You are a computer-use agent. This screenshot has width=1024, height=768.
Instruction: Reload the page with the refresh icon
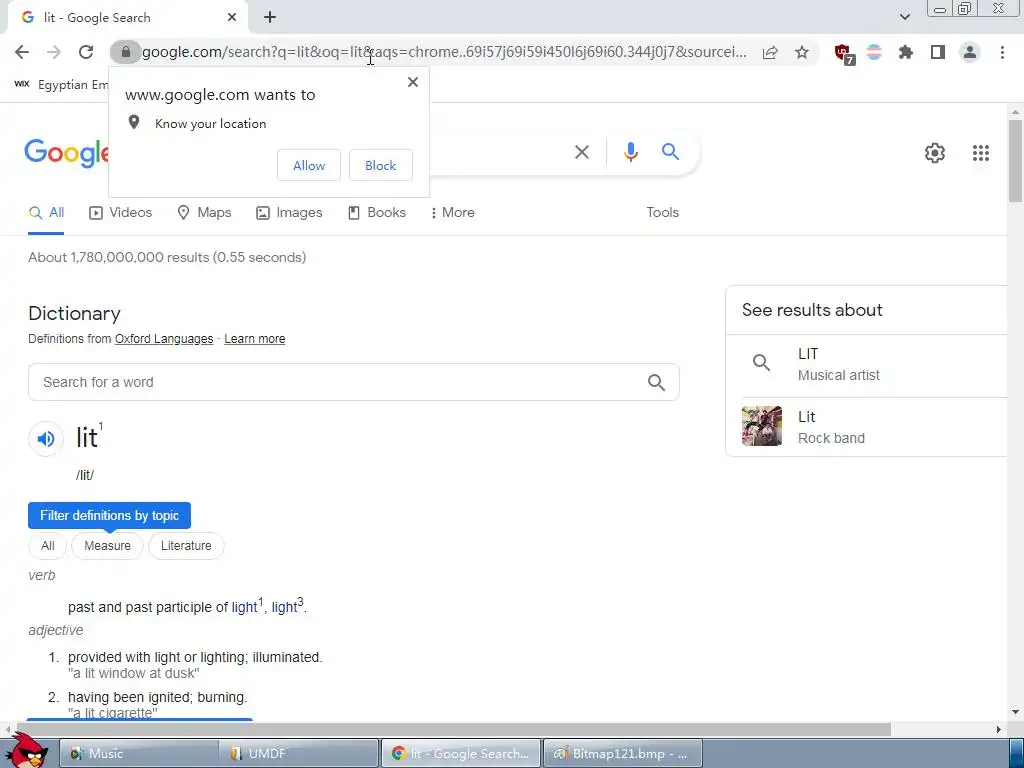pyautogui.click(x=86, y=52)
